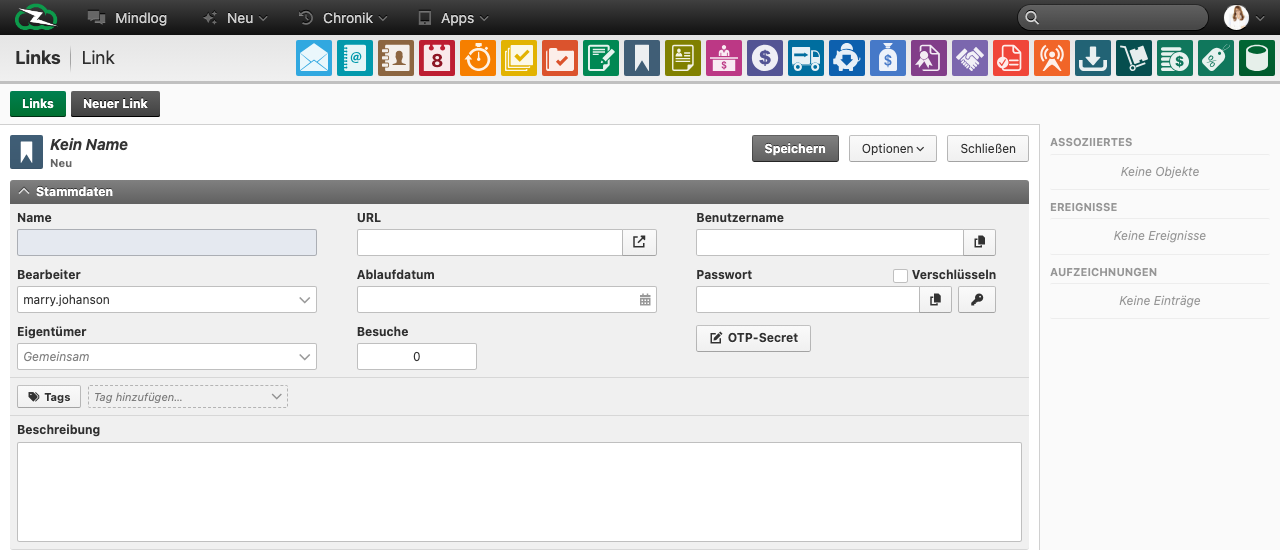Open the purple dollar coin icon
Viewport: 1280px width, 550px height.
tap(765, 58)
